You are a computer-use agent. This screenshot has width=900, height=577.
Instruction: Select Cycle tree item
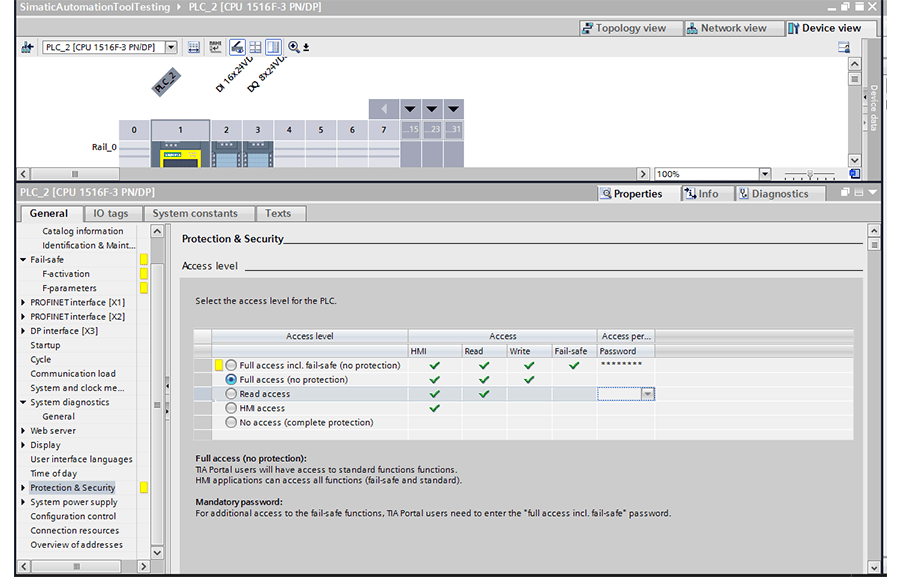click(41, 359)
